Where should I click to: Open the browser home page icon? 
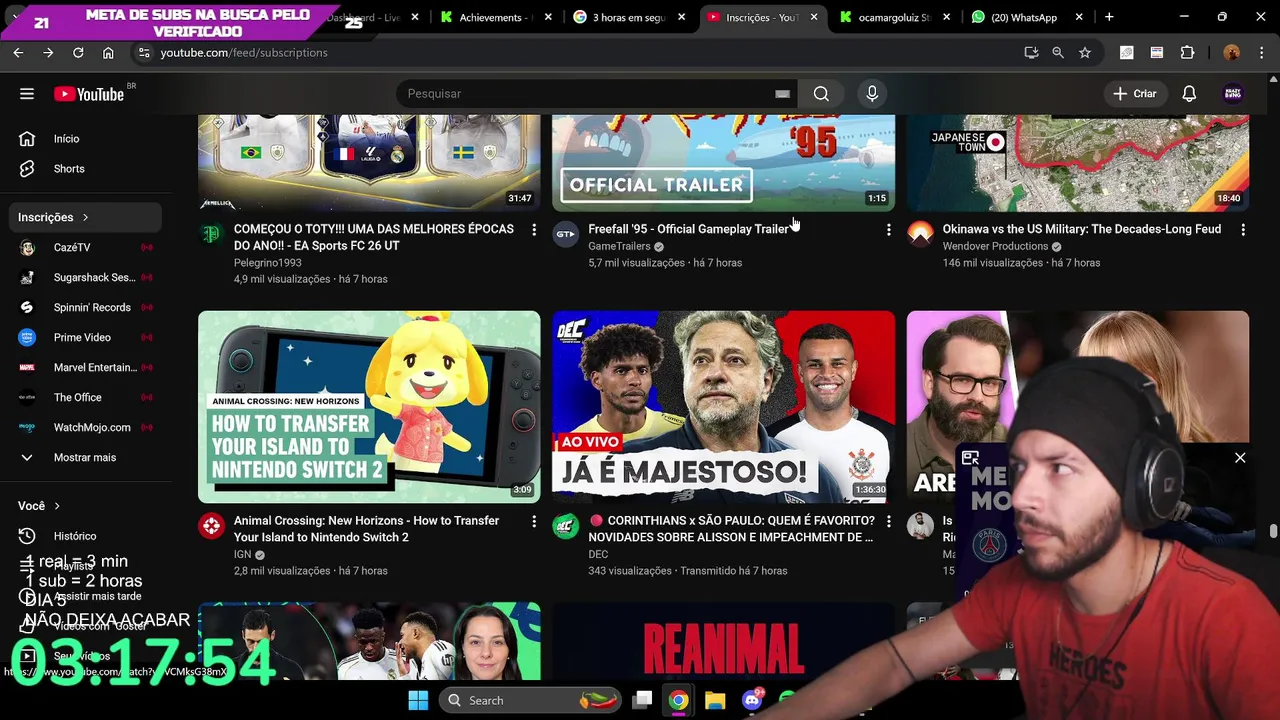[108, 52]
